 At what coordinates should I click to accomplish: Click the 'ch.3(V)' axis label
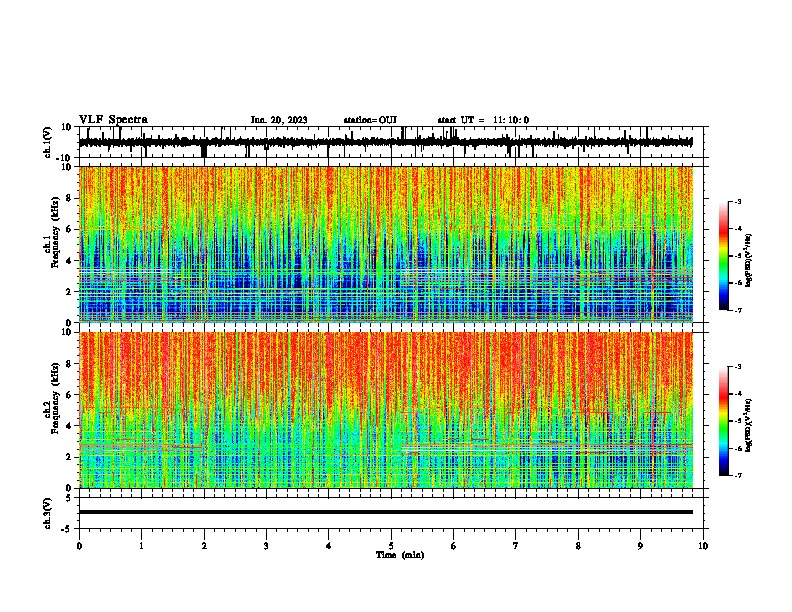[48, 513]
